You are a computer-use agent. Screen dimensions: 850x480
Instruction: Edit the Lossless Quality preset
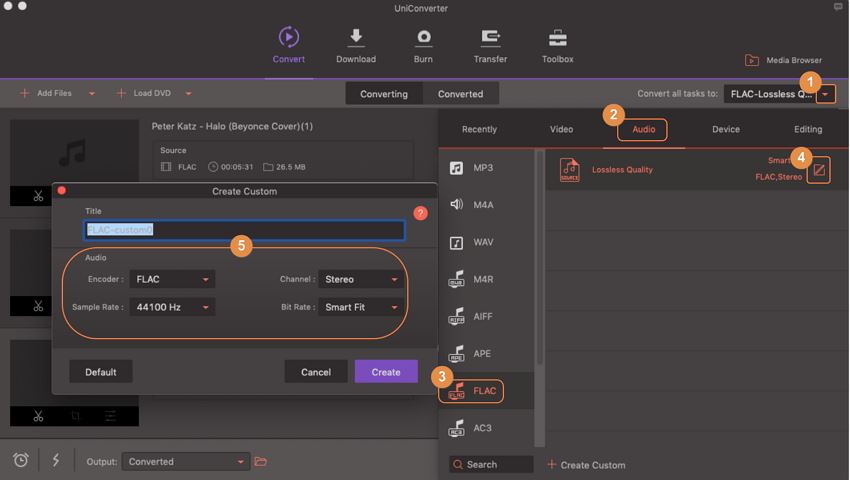(819, 170)
